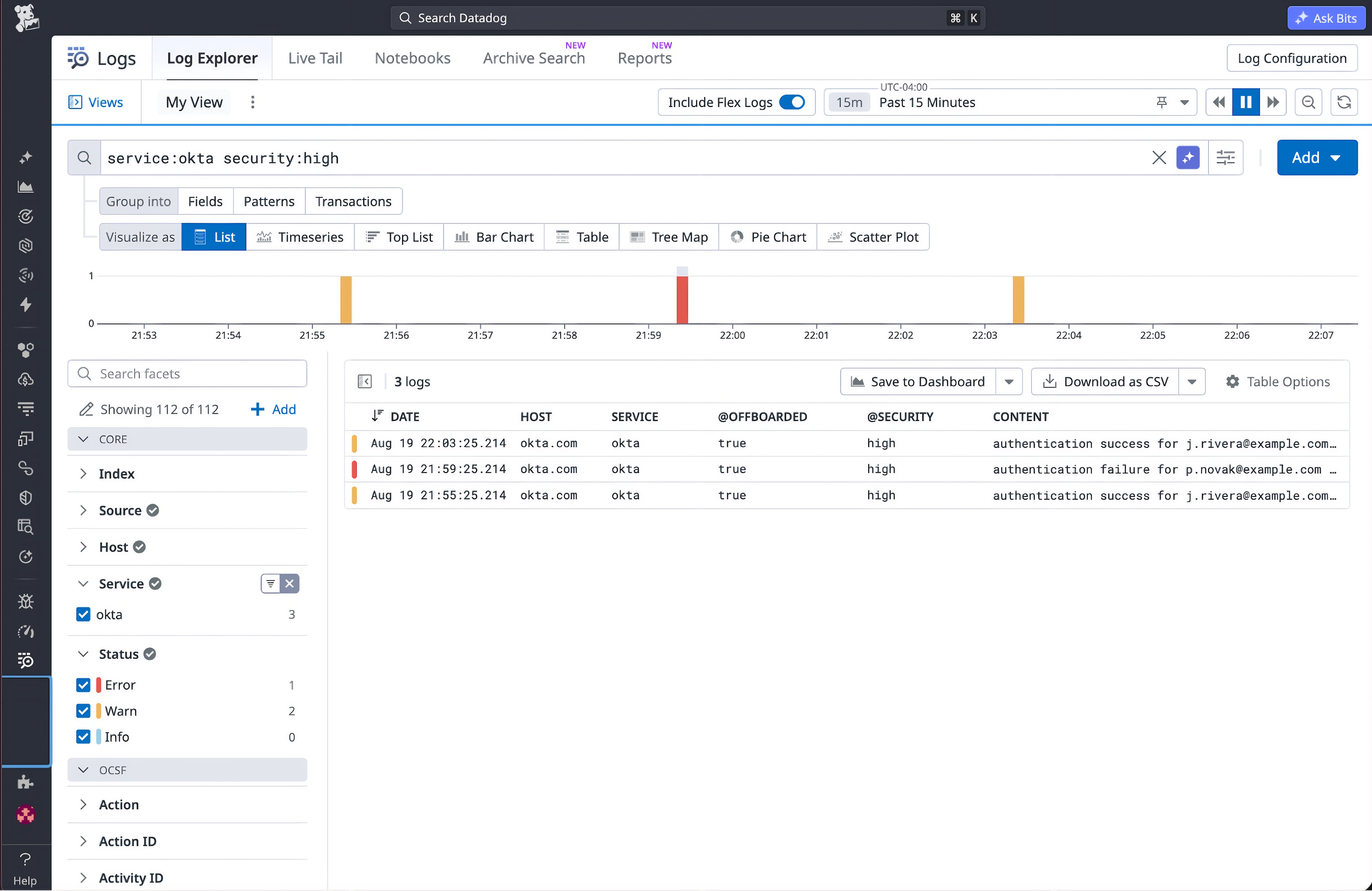Open Table Options gear

(x=1278, y=382)
